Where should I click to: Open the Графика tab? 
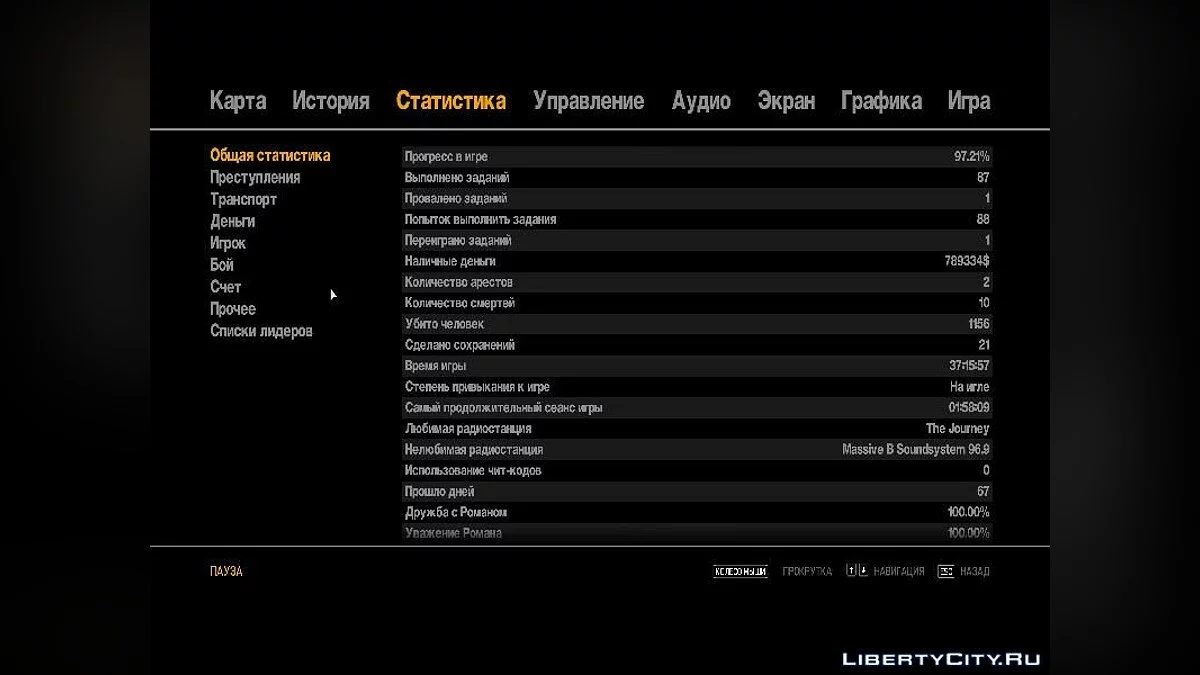881,101
